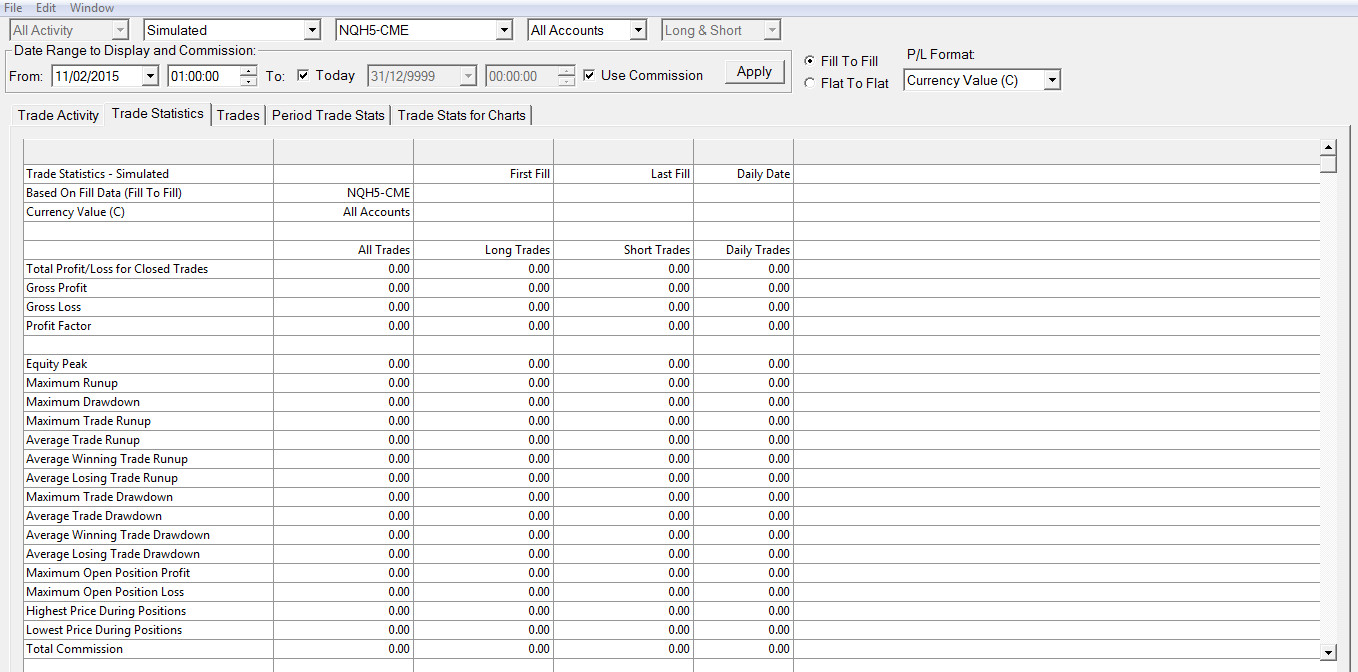The height and width of the screenshot is (672, 1358).
Task: Open the Edit menu
Action: pyautogui.click(x=46, y=8)
